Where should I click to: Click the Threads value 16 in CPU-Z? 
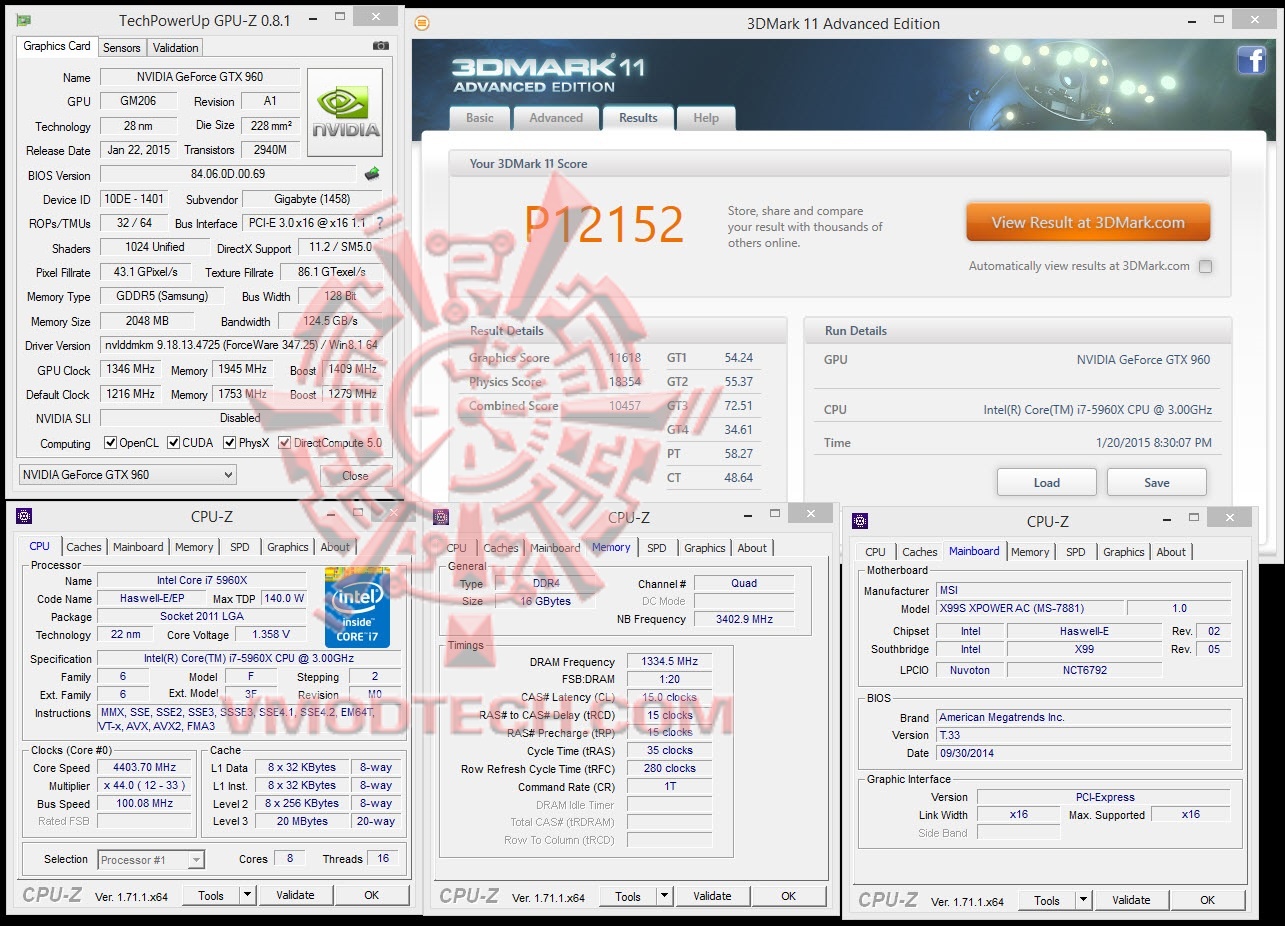point(383,858)
